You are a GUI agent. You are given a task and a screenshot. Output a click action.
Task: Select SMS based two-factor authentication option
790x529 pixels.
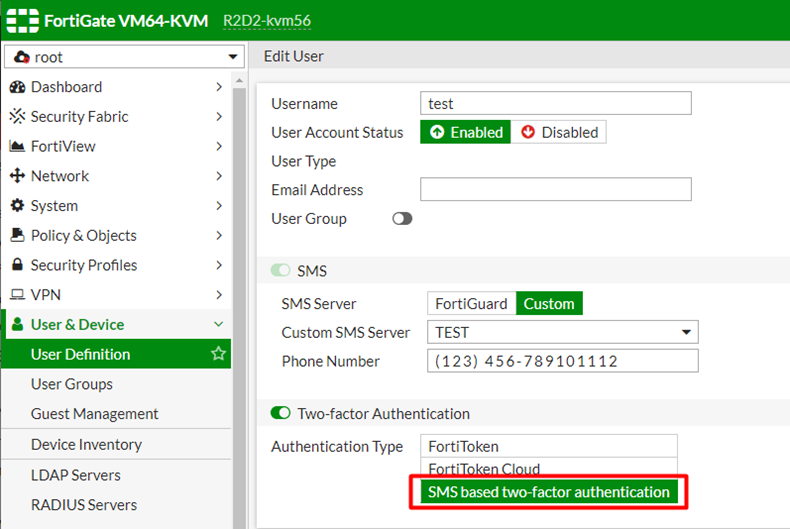coord(548,492)
